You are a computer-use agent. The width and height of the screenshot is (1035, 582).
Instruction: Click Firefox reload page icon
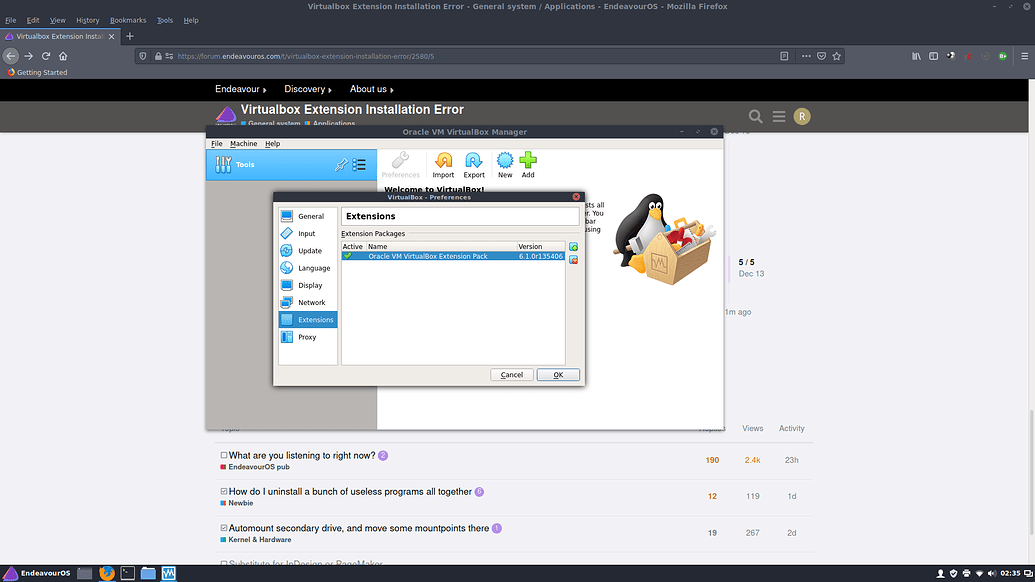click(x=46, y=56)
